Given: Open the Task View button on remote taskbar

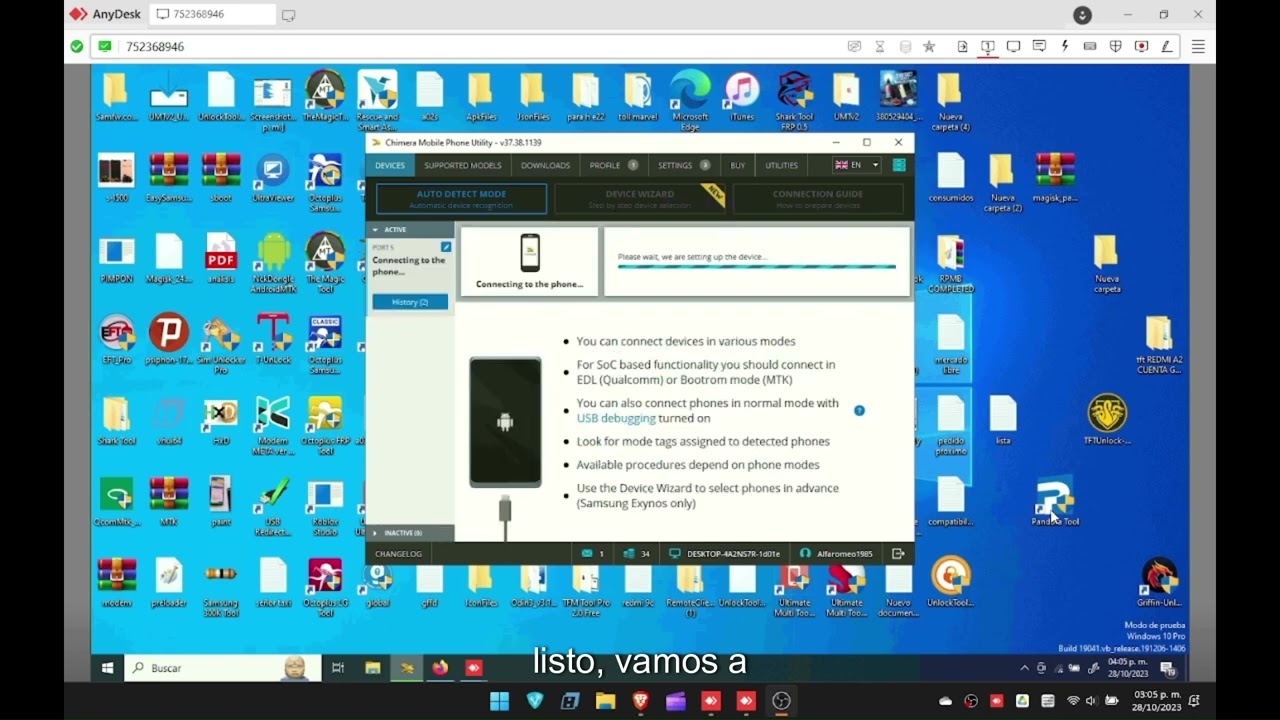Looking at the screenshot, I should (338, 668).
